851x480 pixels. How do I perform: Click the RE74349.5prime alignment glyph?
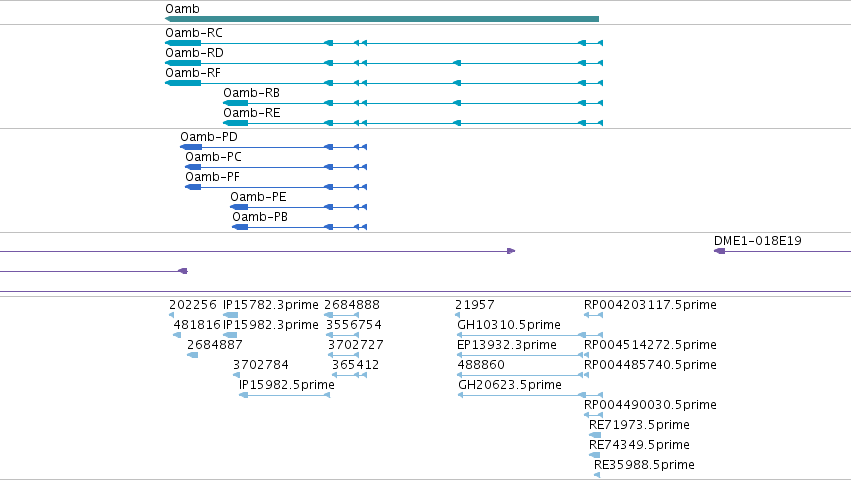pos(595,456)
